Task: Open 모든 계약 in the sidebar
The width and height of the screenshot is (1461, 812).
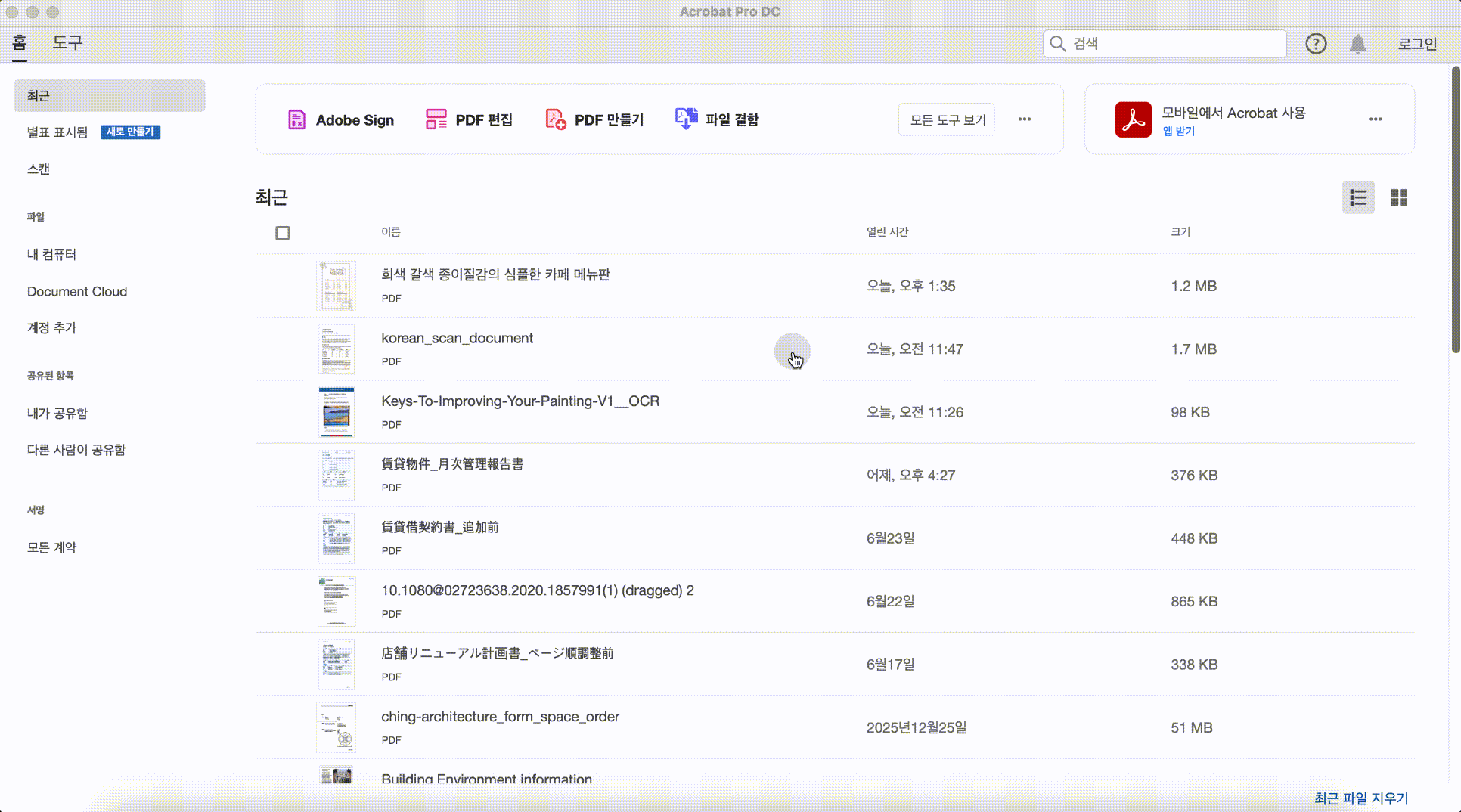Action: [x=51, y=547]
